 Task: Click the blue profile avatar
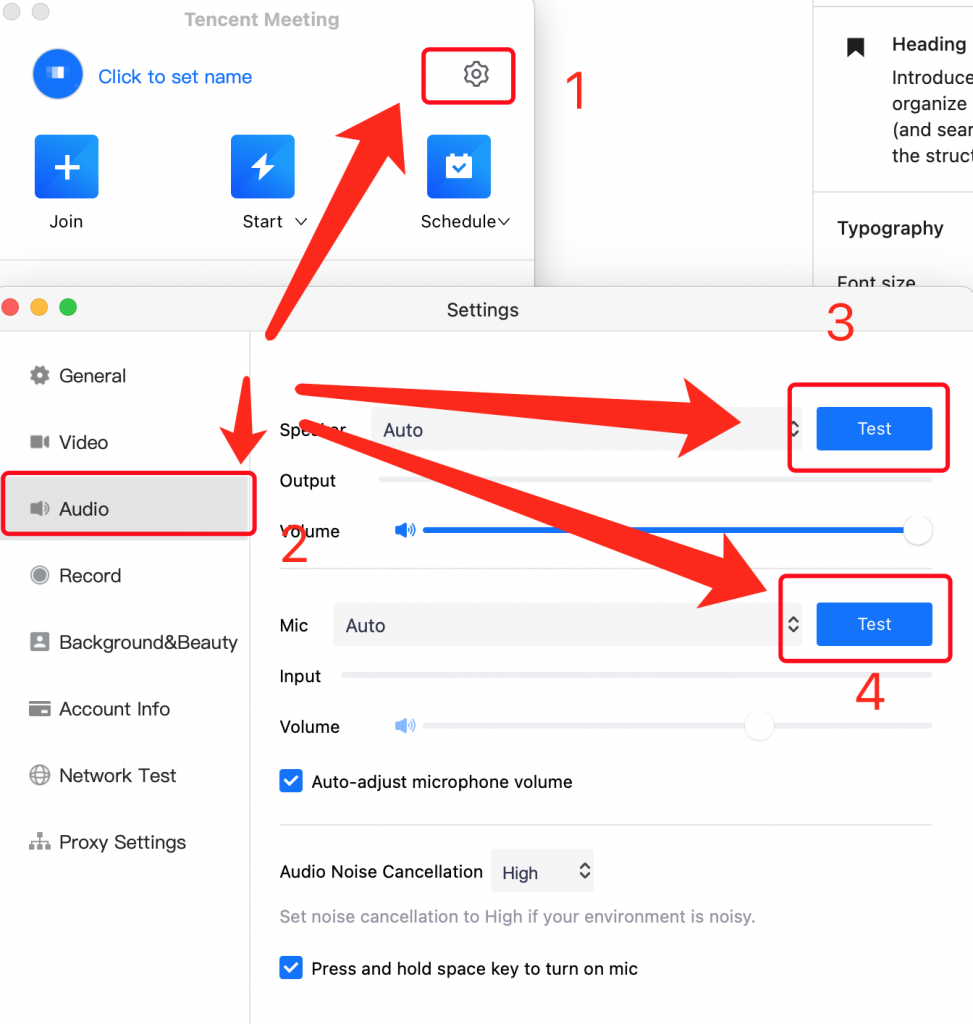(x=57, y=74)
